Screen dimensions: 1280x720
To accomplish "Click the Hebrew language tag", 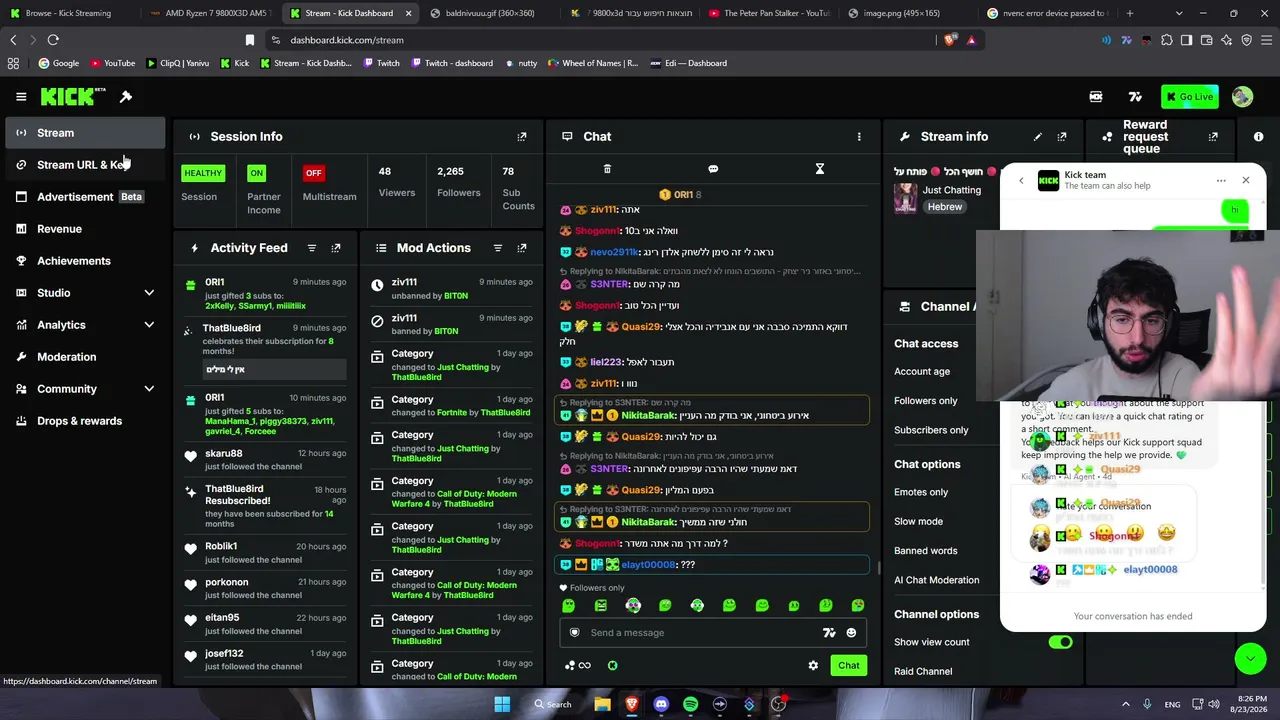I will click(x=945, y=207).
